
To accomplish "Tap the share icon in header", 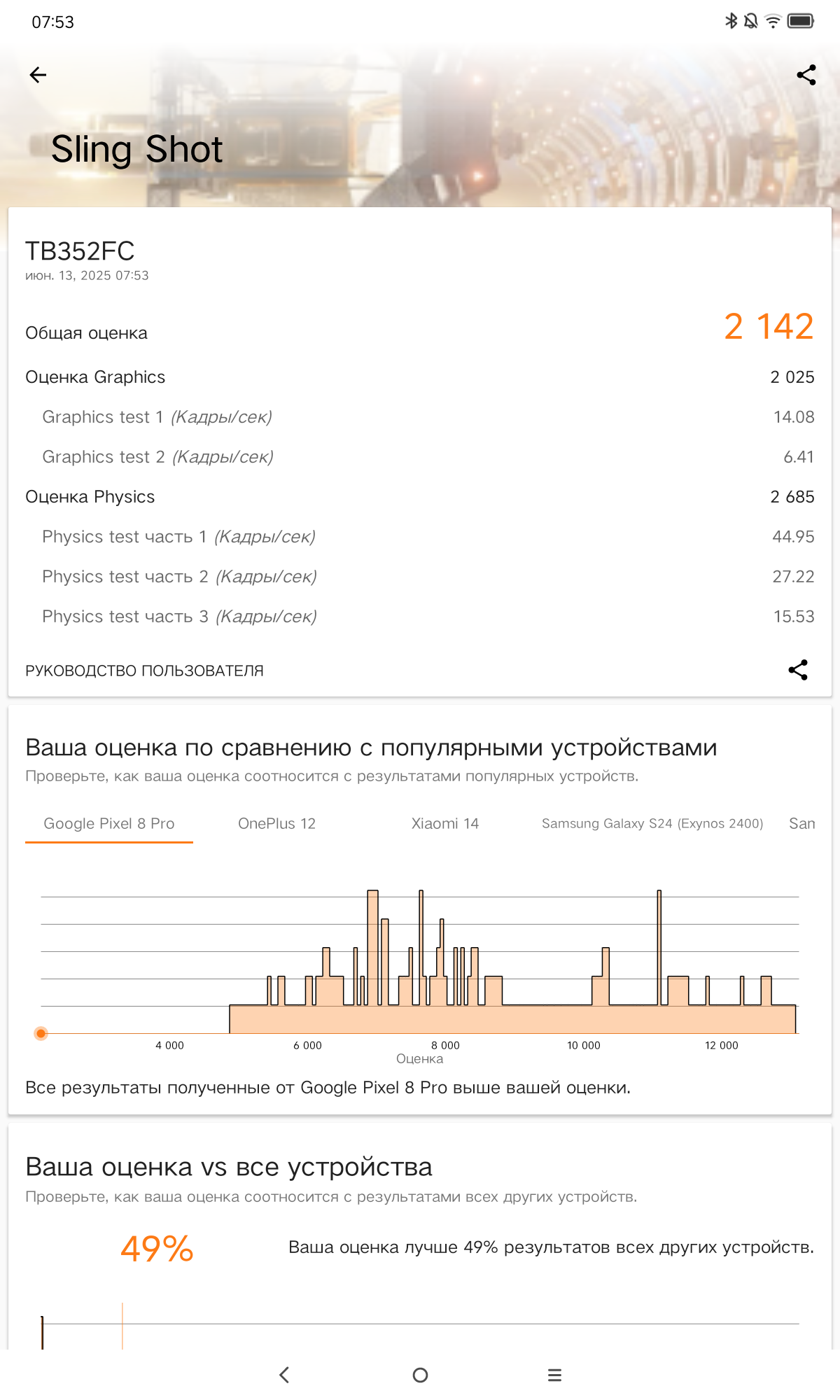I will point(806,75).
